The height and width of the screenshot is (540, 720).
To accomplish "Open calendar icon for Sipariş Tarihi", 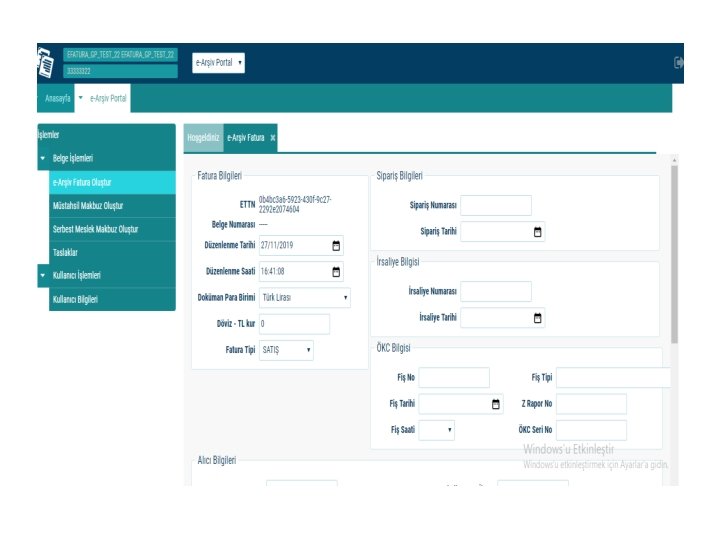I will coord(537,232).
